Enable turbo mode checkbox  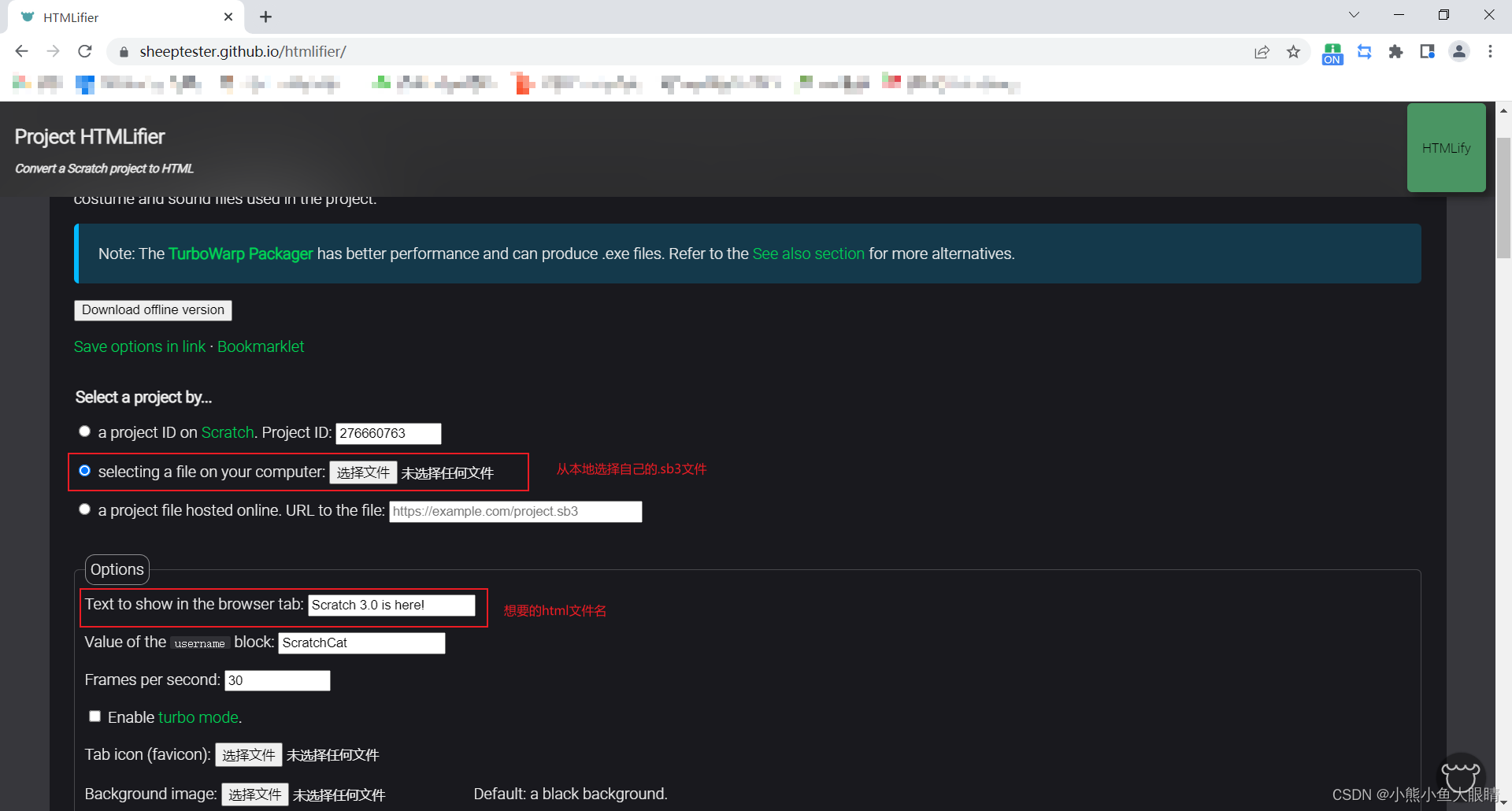click(94, 717)
